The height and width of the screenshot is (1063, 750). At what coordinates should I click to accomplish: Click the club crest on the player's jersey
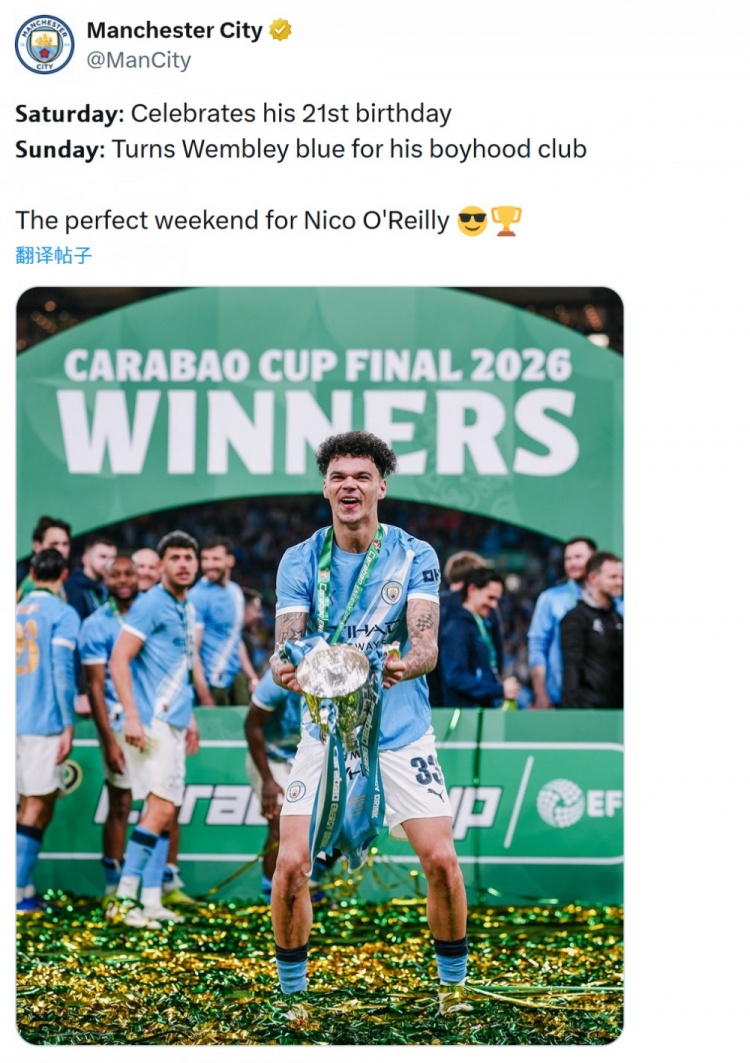click(392, 592)
